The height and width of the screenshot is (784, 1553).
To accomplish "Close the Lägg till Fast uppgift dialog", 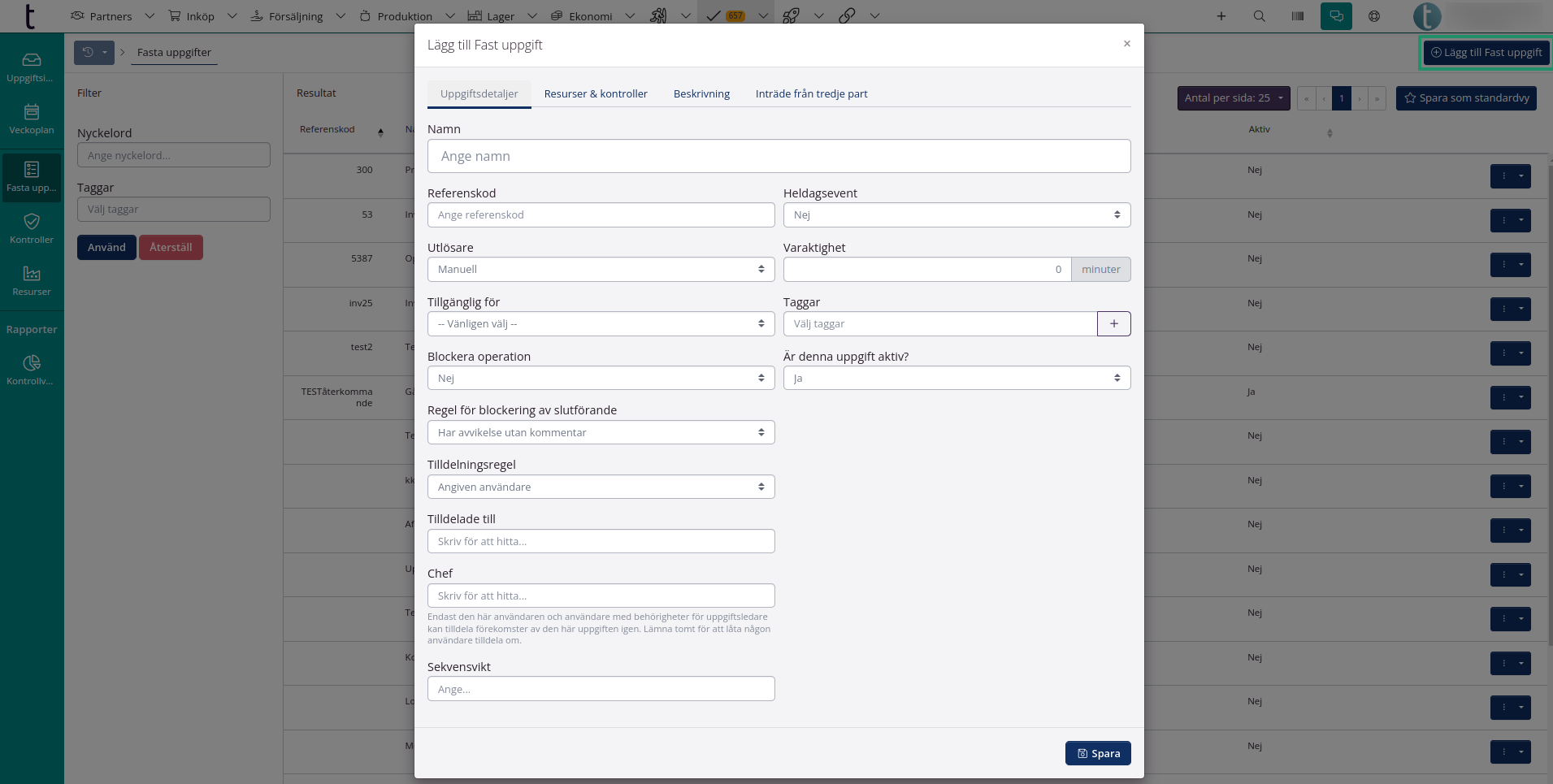I will point(1126,44).
